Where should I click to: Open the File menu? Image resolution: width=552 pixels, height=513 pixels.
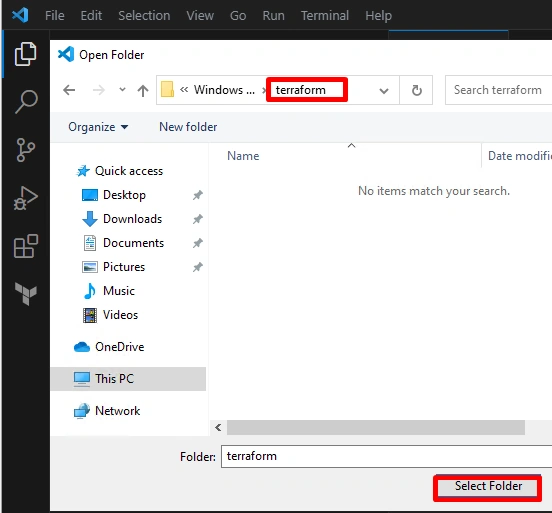coord(55,15)
